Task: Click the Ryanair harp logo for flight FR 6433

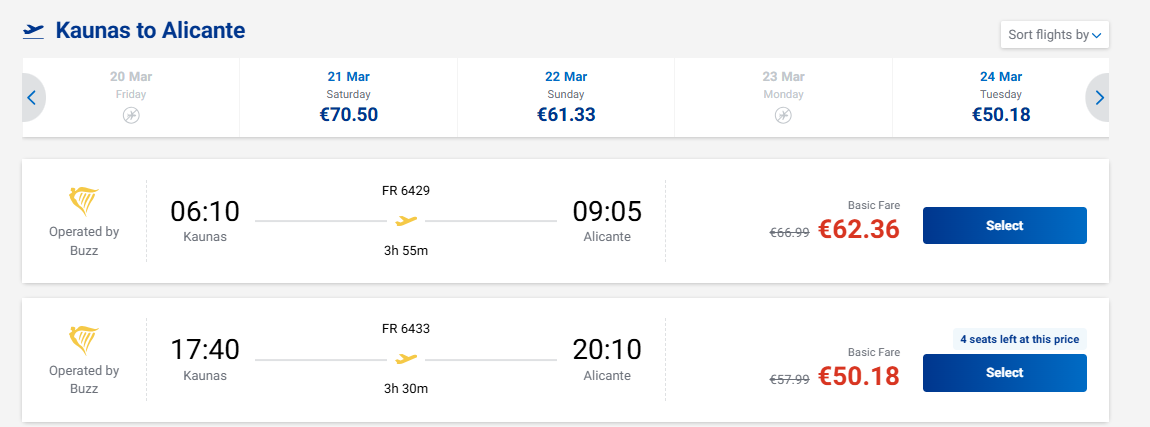Action: click(x=84, y=340)
